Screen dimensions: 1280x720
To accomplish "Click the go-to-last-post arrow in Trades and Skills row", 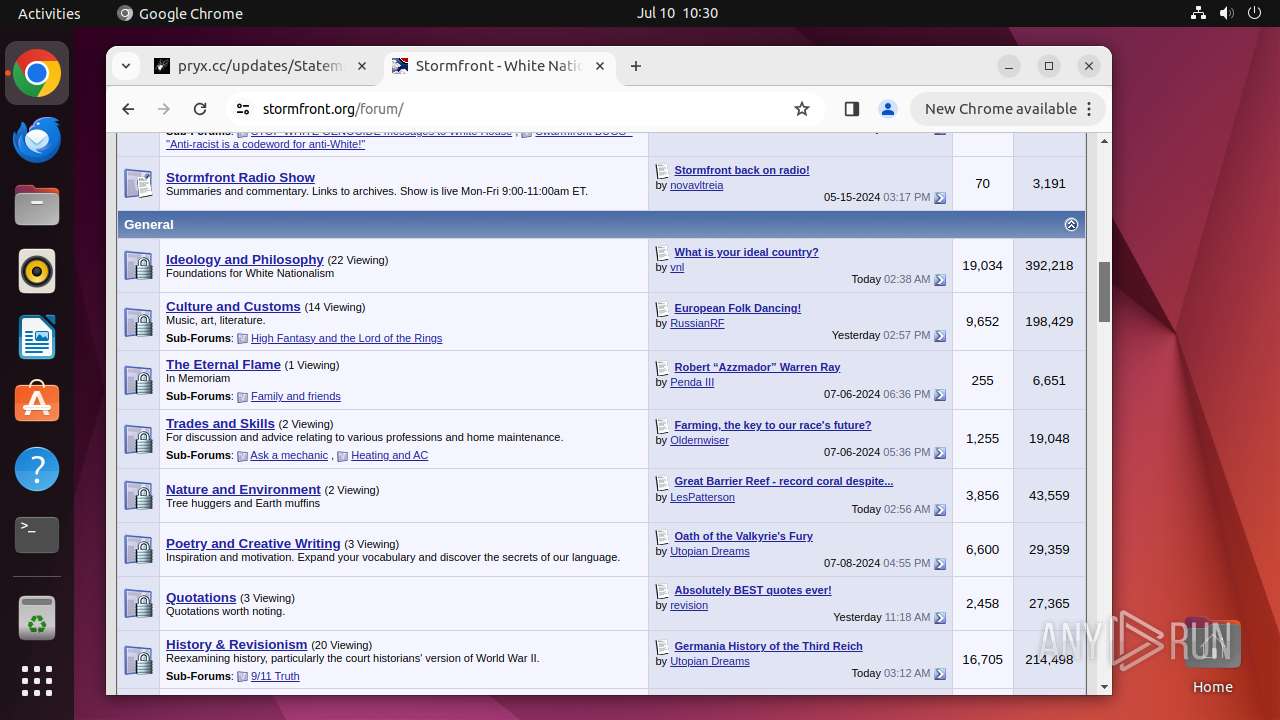I will [x=940, y=453].
